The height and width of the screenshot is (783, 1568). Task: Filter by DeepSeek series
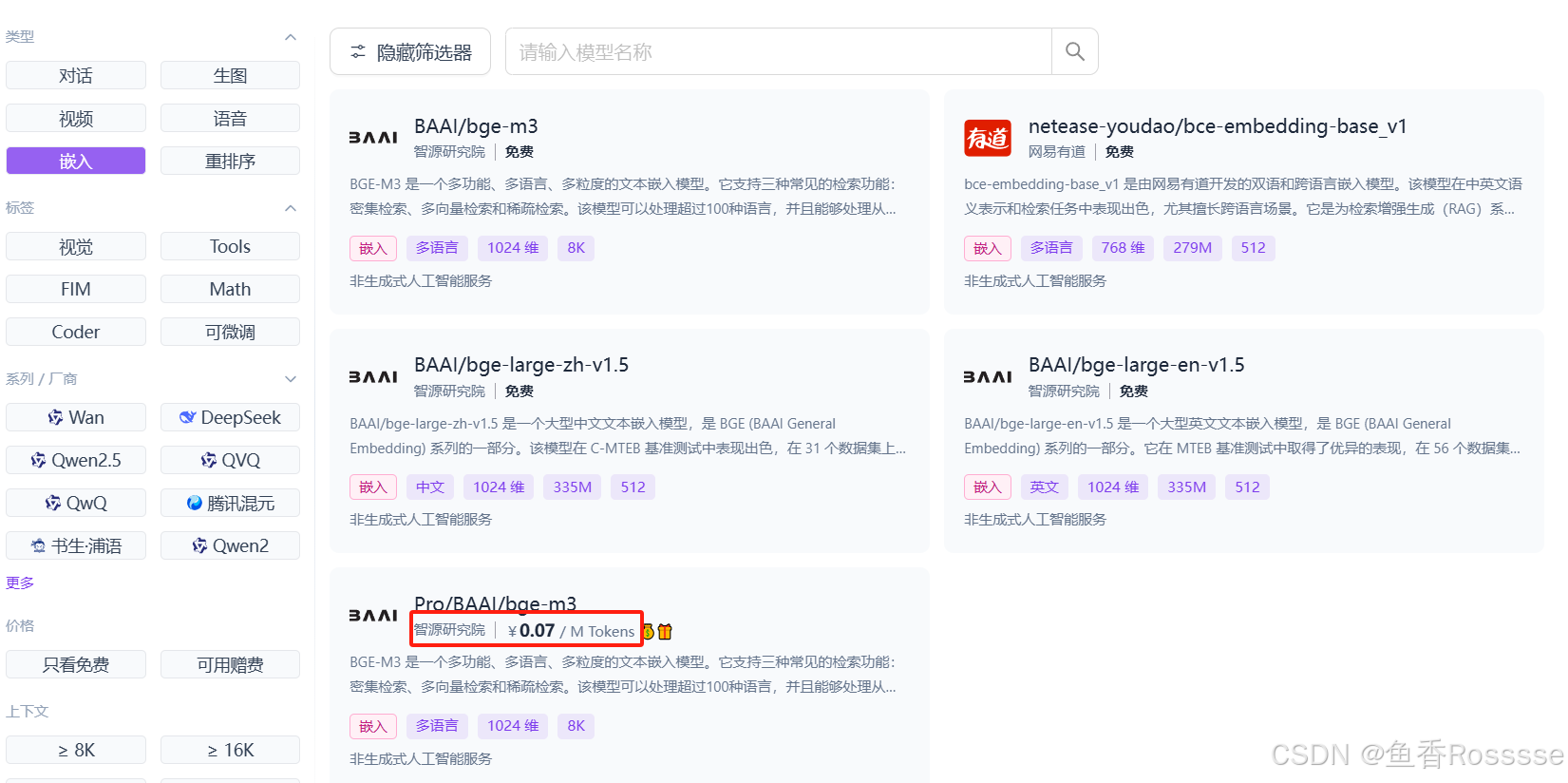(230, 418)
